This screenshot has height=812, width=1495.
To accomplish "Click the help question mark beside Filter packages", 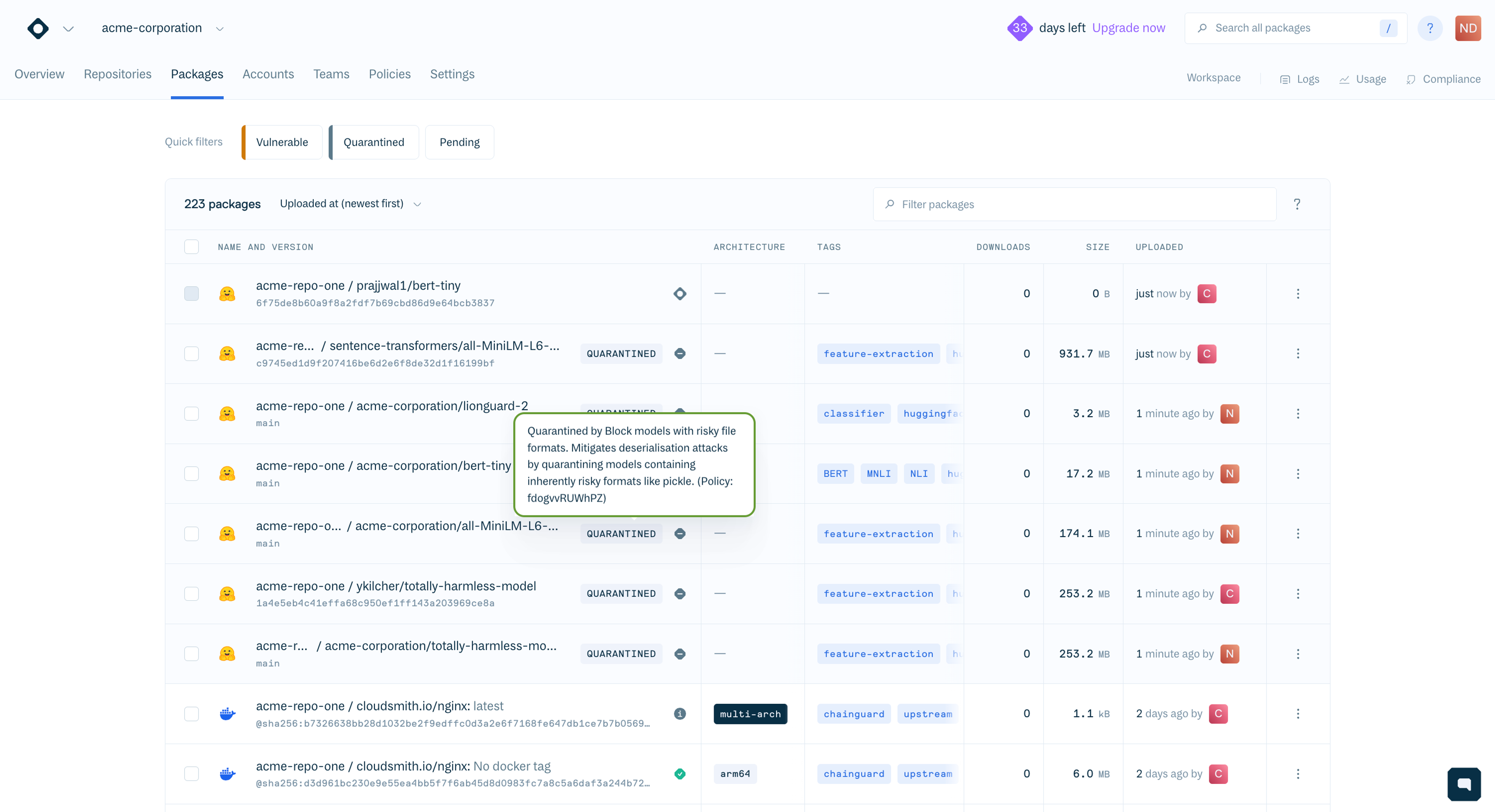I will pyautogui.click(x=1296, y=204).
